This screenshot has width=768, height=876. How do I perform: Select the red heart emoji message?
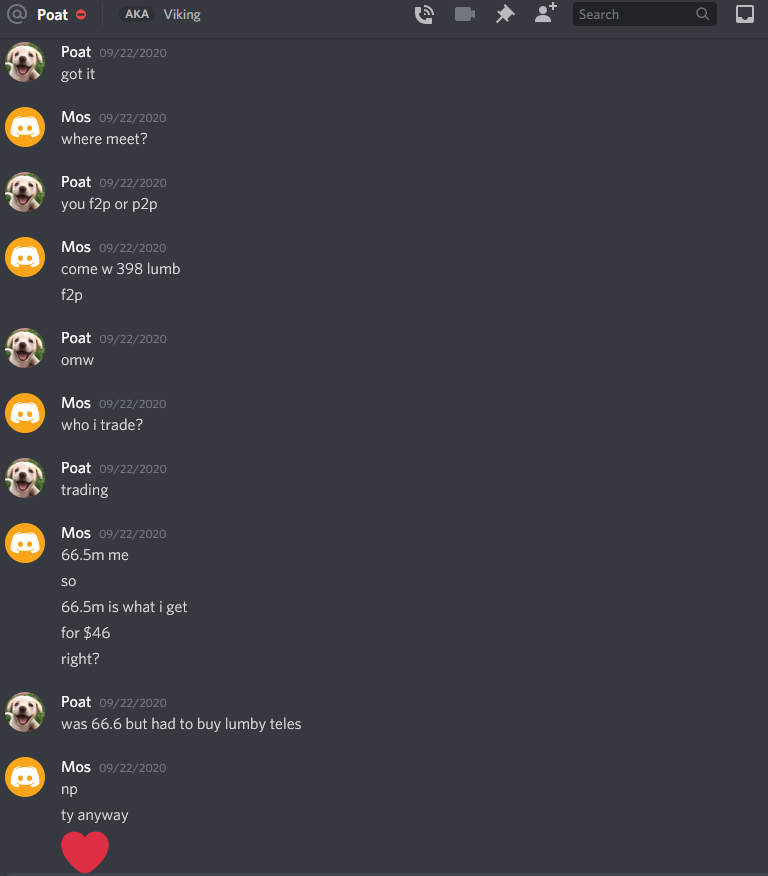[85, 851]
